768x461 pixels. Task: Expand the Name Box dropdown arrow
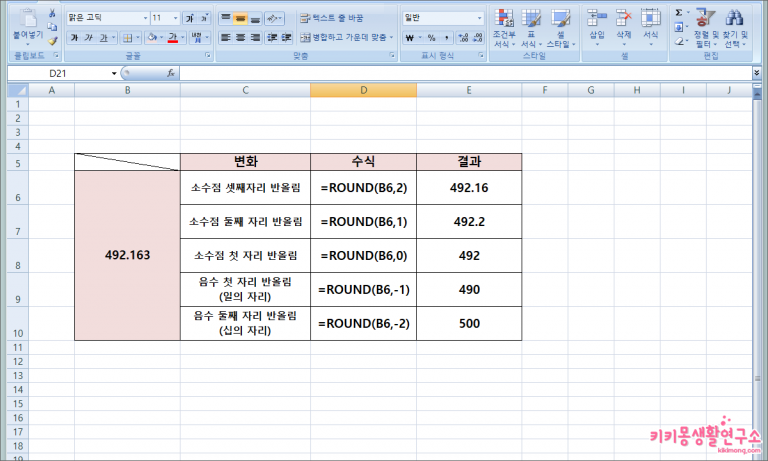(x=114, y=73)
